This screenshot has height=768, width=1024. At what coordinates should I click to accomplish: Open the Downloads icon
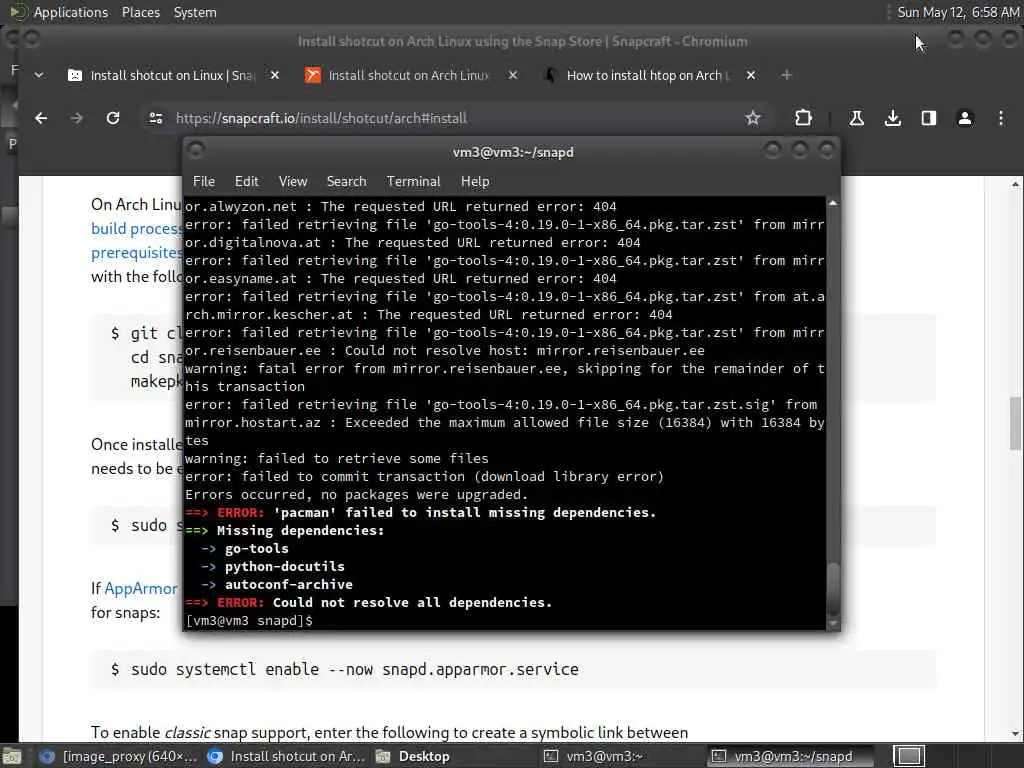[x=893, y=118]
